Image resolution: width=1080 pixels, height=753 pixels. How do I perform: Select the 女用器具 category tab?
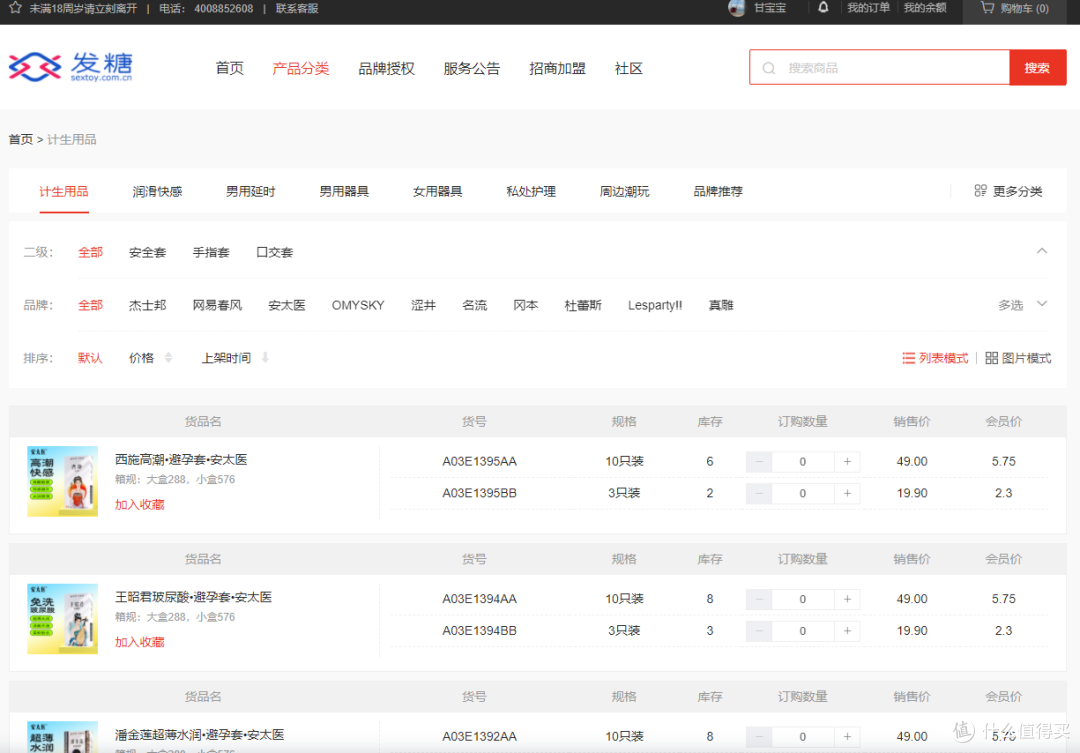437,192
